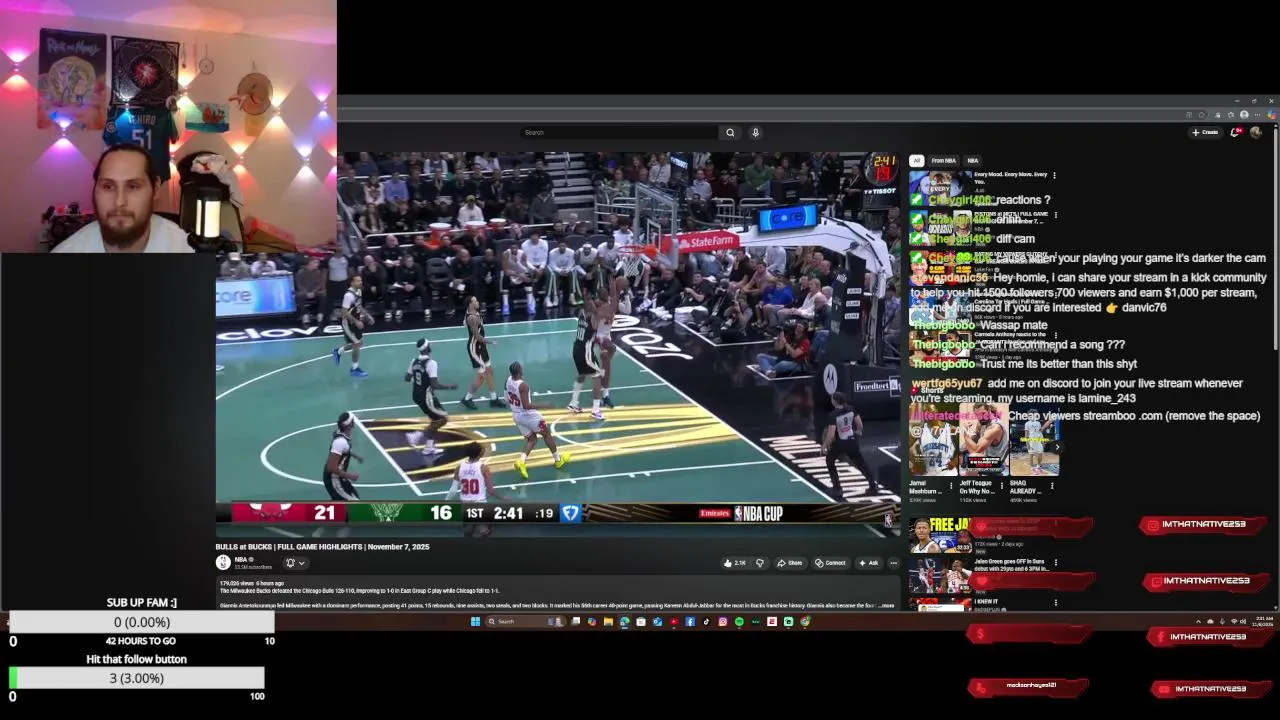Open TikTok icon in taskbar
The width and height of the screenshot is (1280, 720).
pos(707,621)
